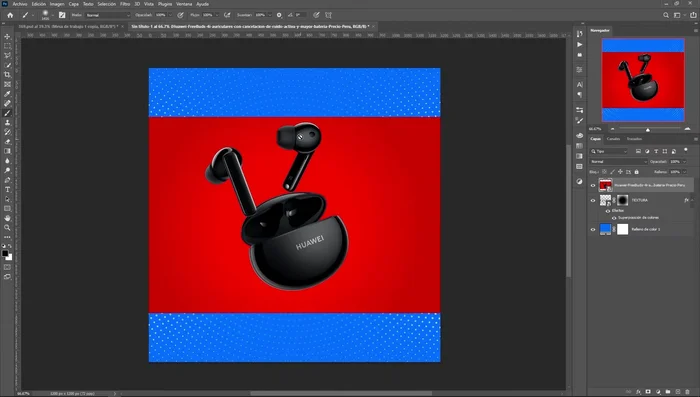Select the Pen tool
Viewport: 700px width, 397px height.
(7, 180)
